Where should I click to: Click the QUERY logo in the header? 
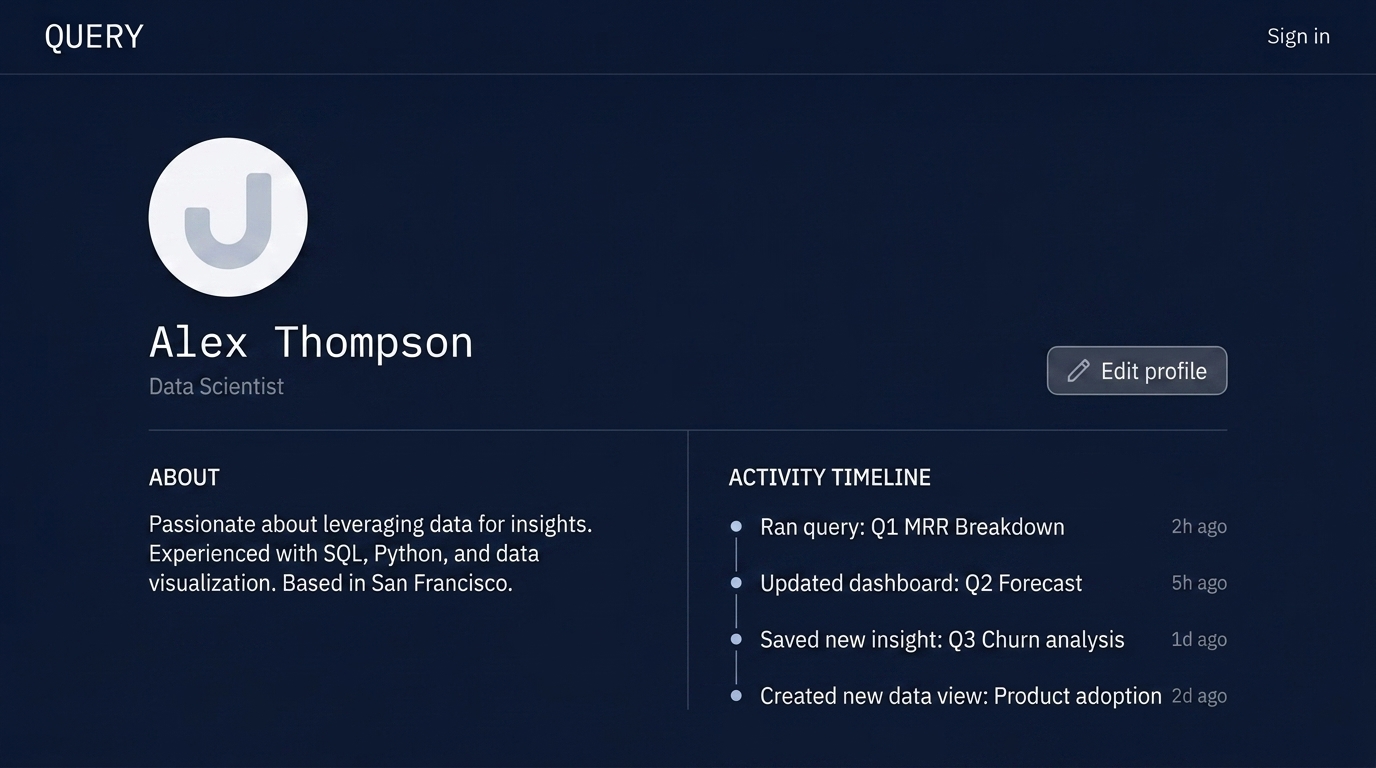tap(94, 37)
